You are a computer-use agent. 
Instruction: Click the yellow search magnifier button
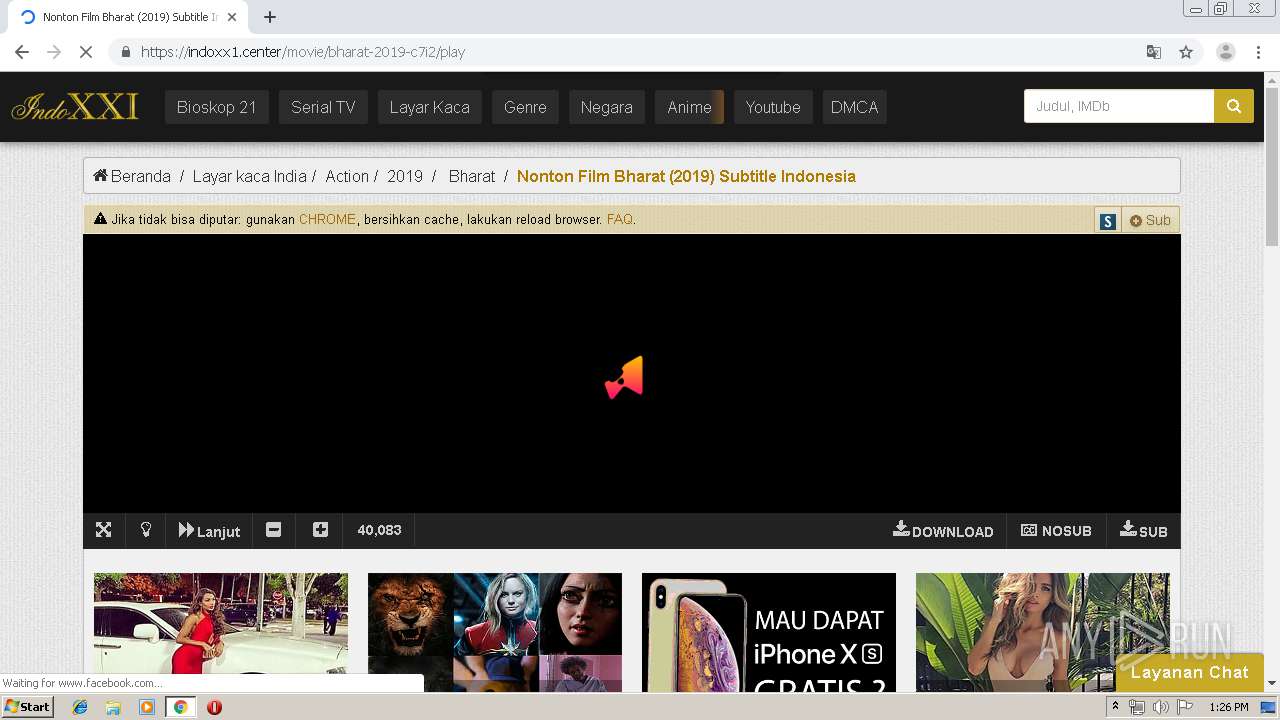tap(1234, 106)
